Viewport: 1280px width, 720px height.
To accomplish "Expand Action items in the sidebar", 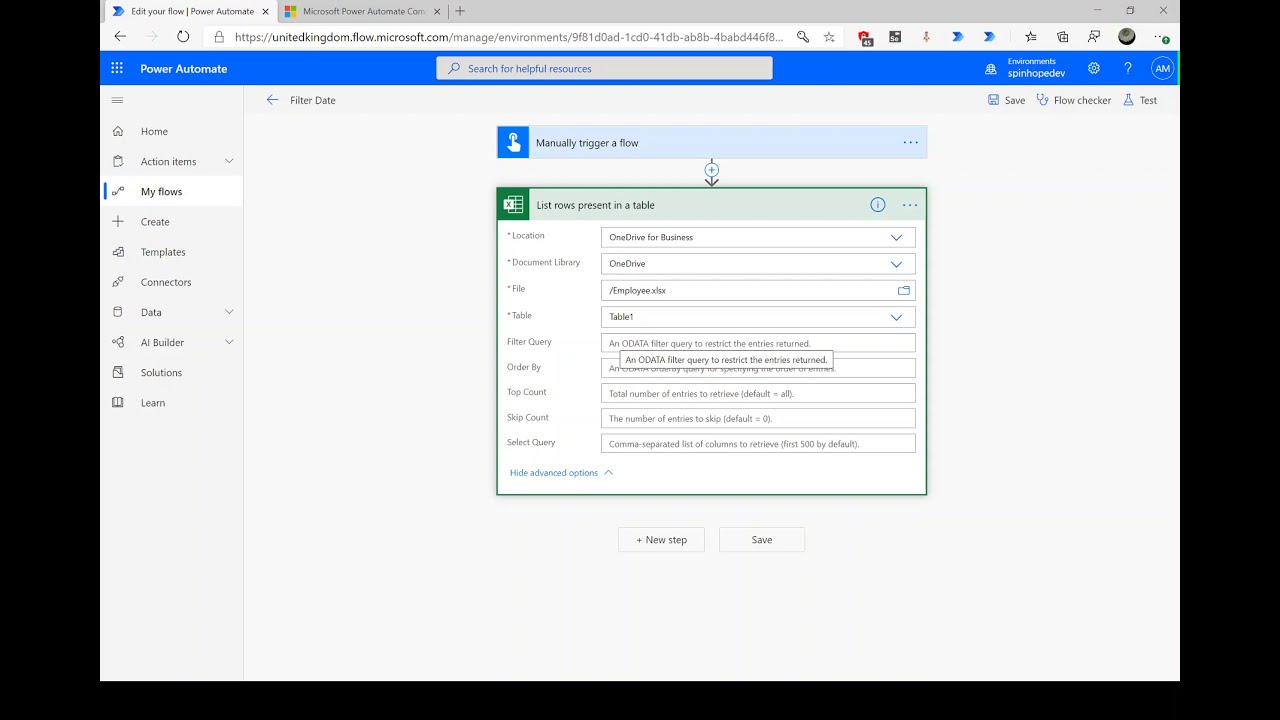I will click(229, 161).
